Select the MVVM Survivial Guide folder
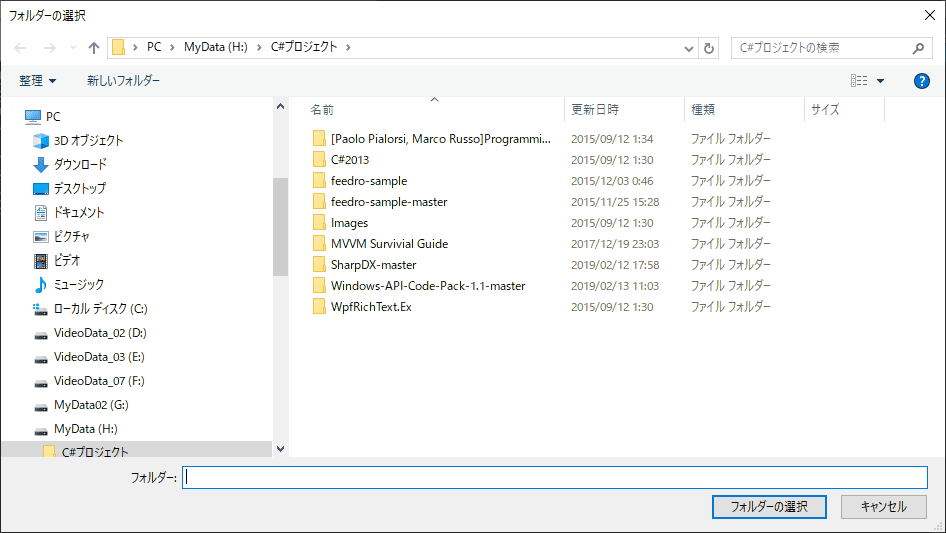Image resolution: width=946 pixels, height=533 pixels. pyautogui.click(x=389, y=244)
